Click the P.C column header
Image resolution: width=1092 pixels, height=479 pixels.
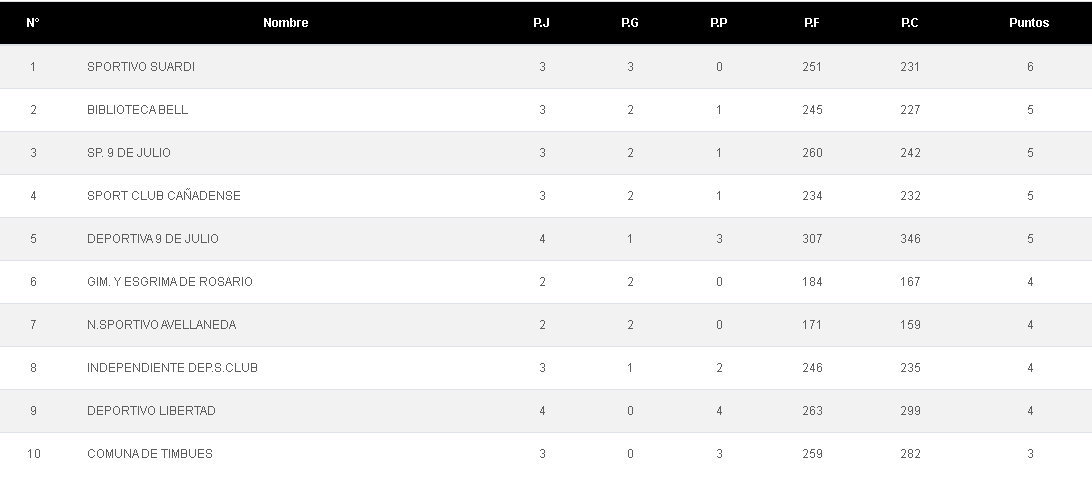[x=909, y=23]
